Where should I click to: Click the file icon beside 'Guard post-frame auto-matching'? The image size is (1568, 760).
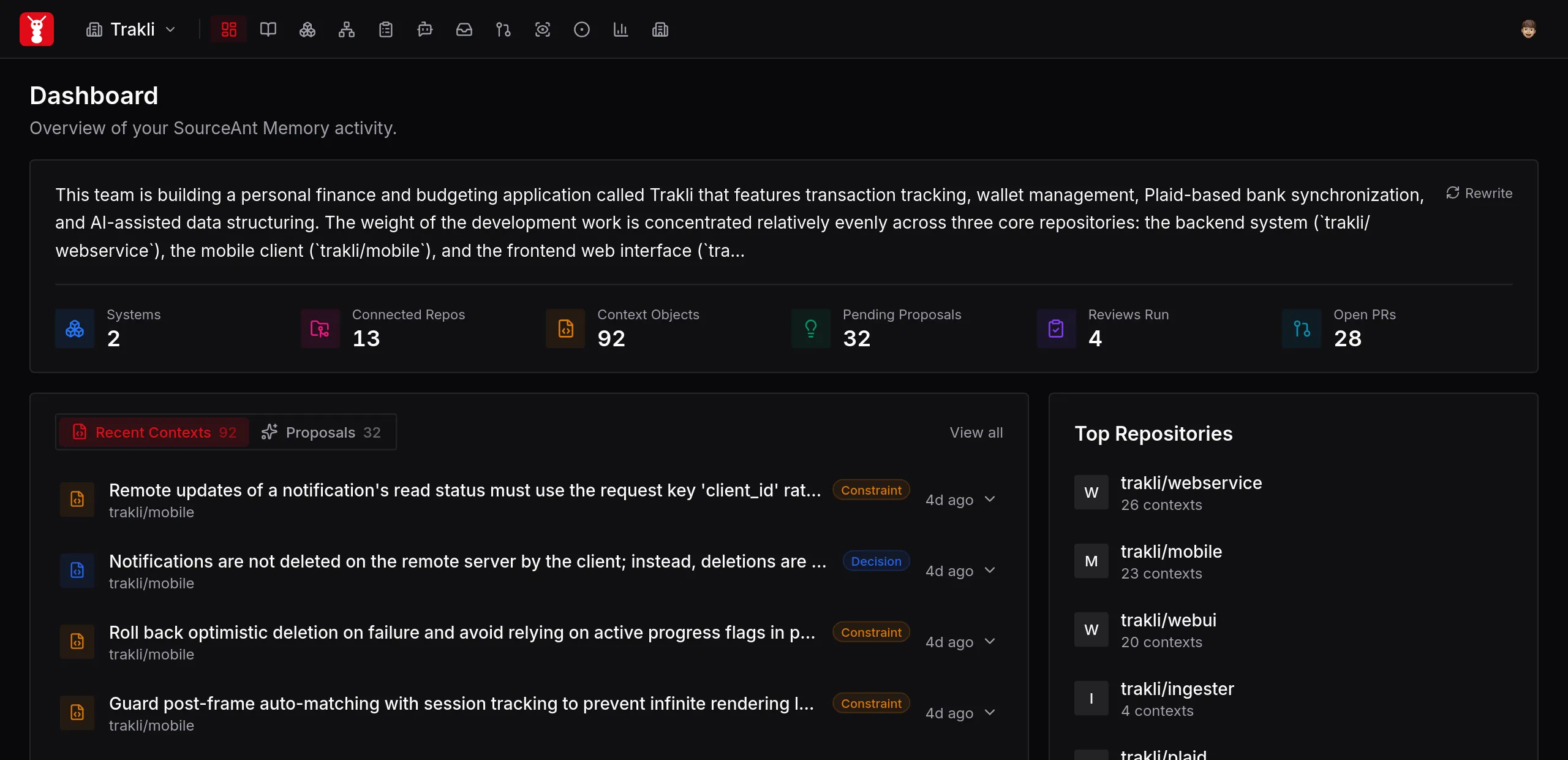click(77, 713)
